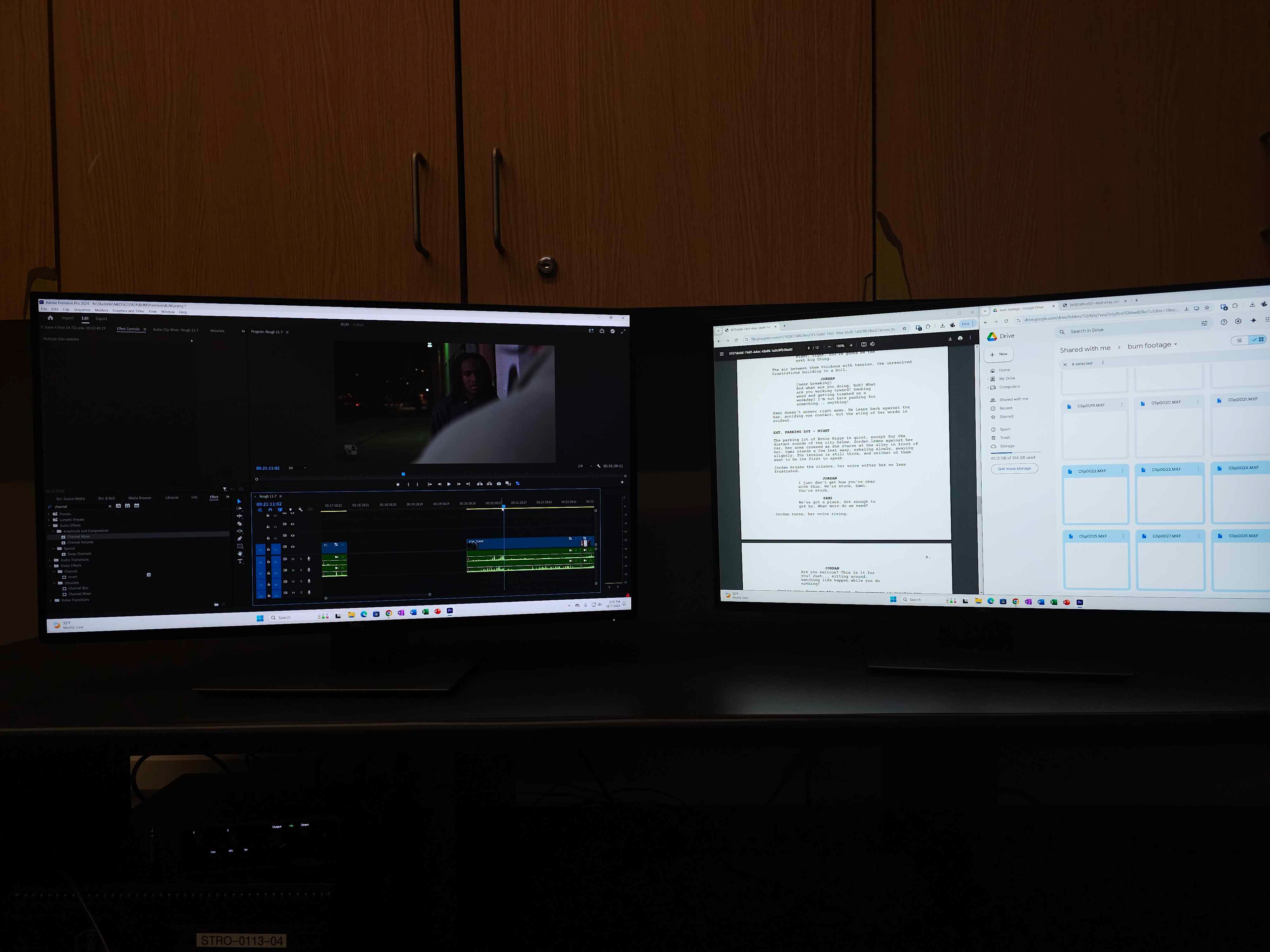Viewport: 1270px width, 952px height.
Task: Click the New button in Drive
Action: pyautogui.click(x=999, y=354)
